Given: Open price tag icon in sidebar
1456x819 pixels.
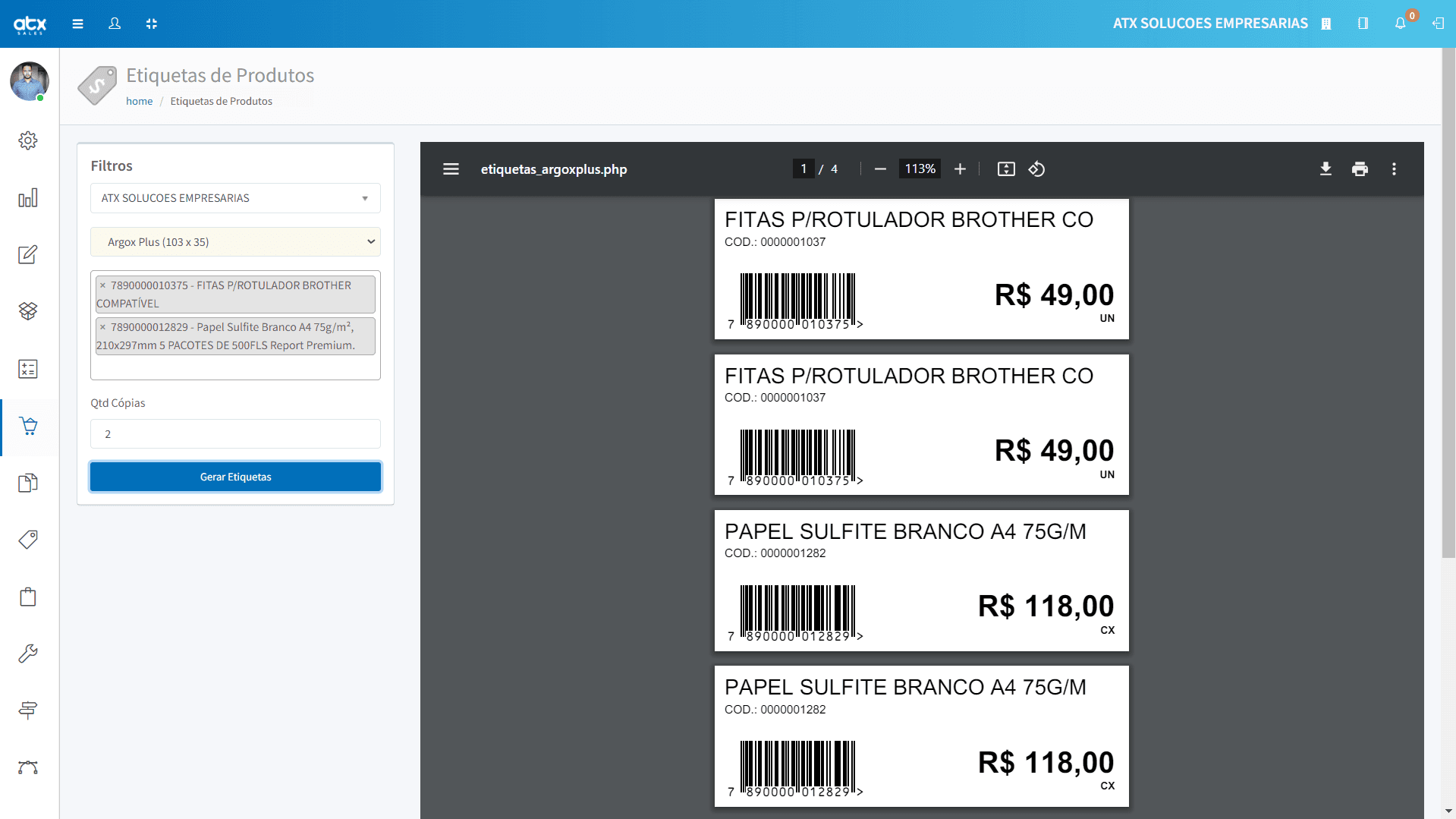Looking at the screenshot, I should click(28, 540).
